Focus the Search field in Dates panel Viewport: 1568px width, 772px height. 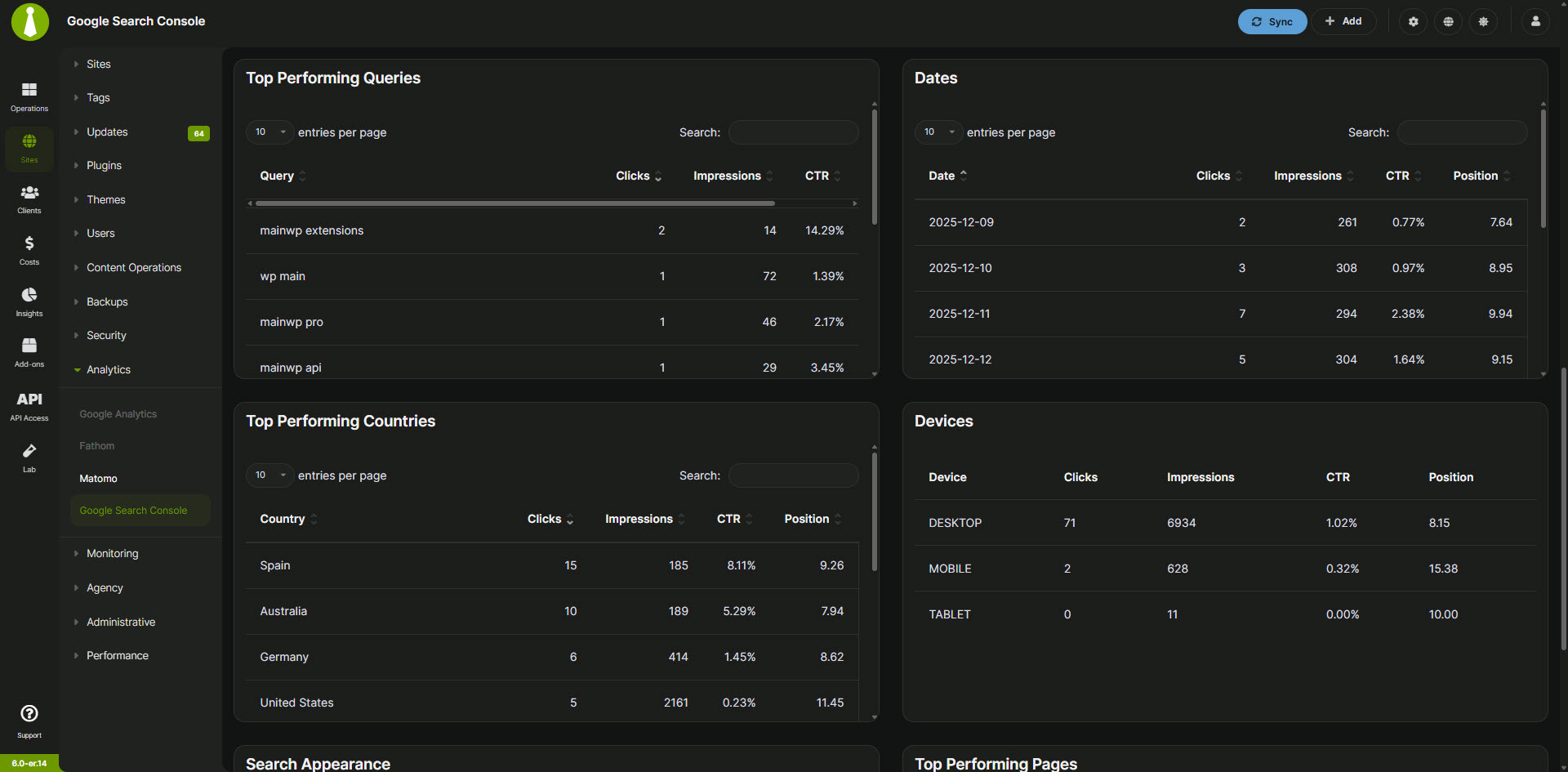pos(1462,132)
